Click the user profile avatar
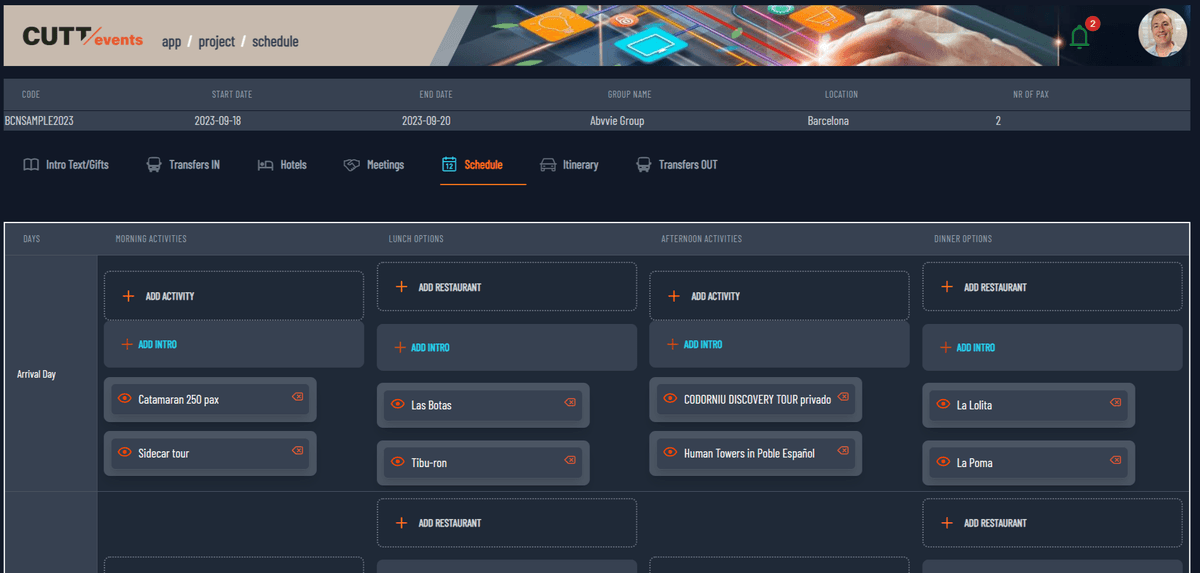The image size is (1200, 573). point(1162,34)
